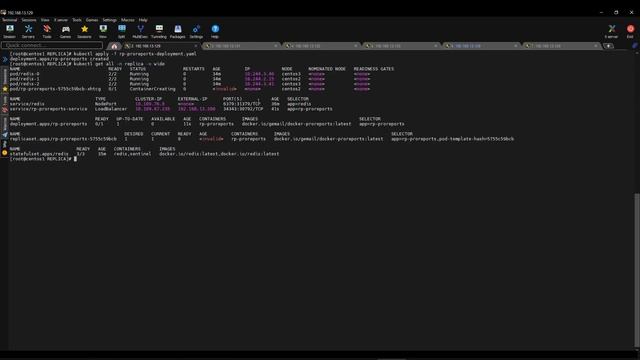This screenshot has width=640, height=360.
Task: Click the LoadBalancer external IP value
Action: (x=197, y=109)
